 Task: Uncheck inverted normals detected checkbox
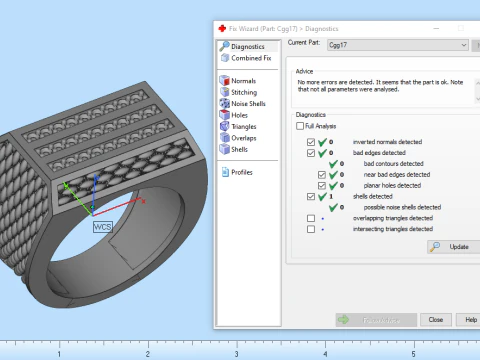pyautogui.click(x=311, y=142)
